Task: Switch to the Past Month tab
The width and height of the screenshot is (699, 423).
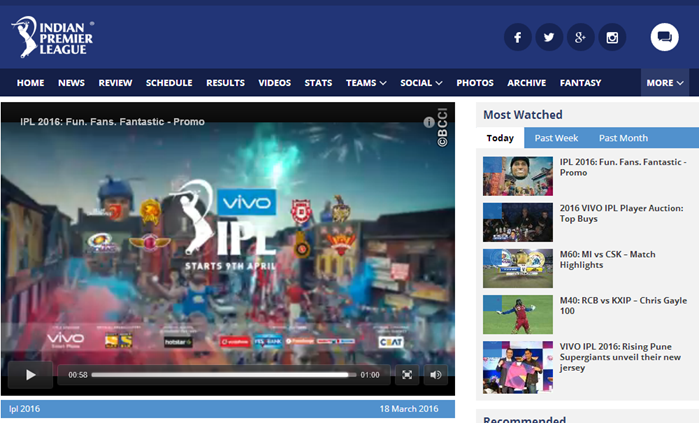Action: 623,138
